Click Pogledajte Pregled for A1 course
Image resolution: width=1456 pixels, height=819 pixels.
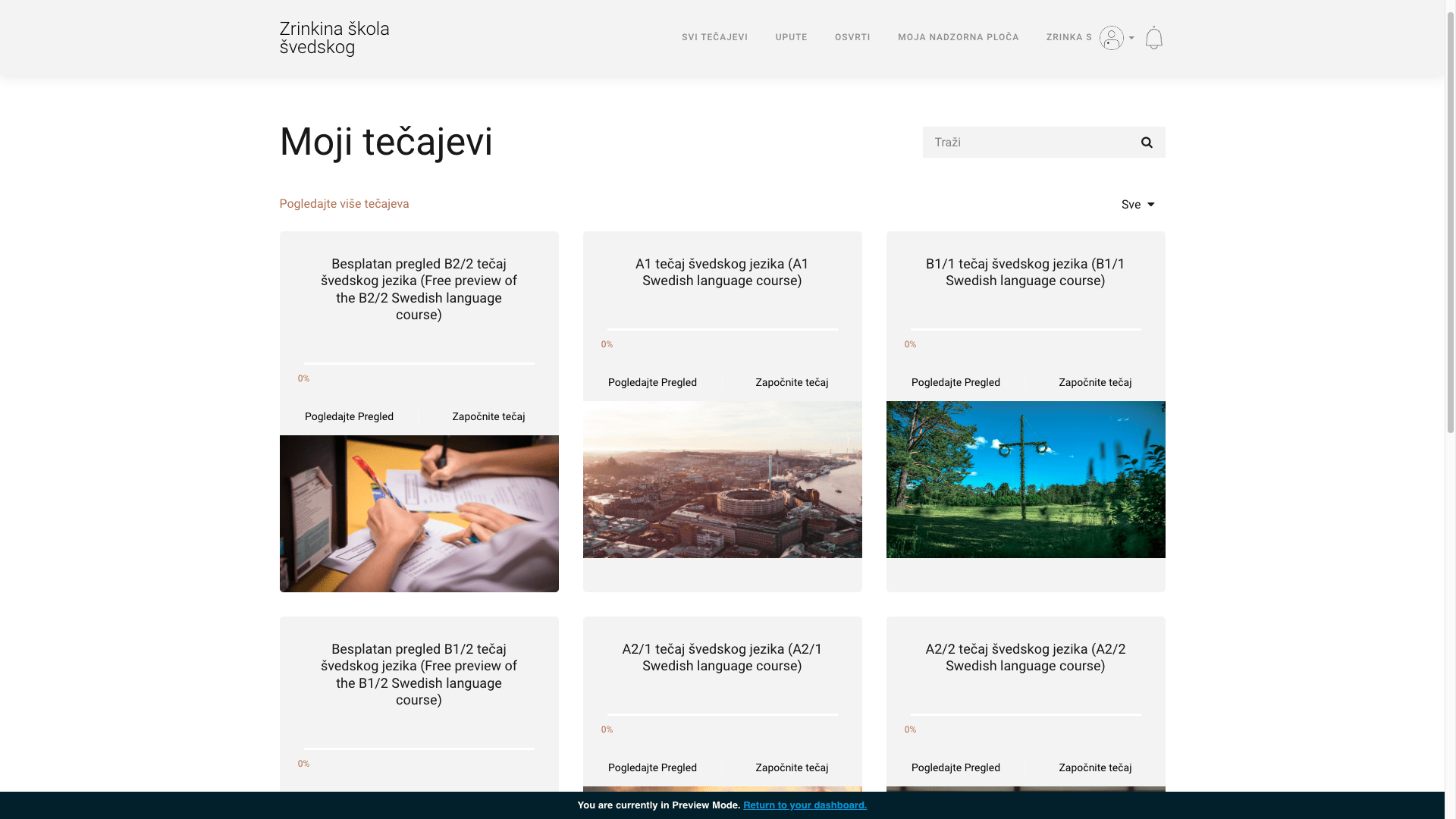tap(652, 383)
